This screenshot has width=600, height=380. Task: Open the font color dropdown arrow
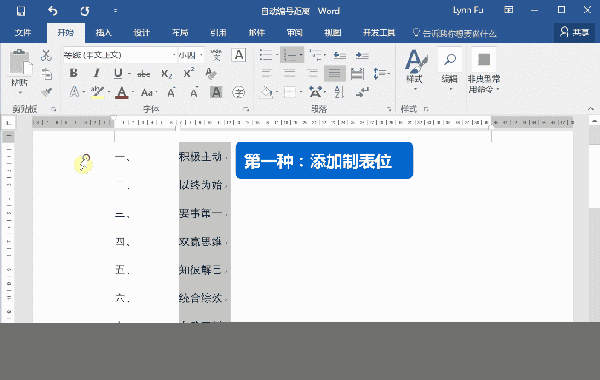point(133,92)
